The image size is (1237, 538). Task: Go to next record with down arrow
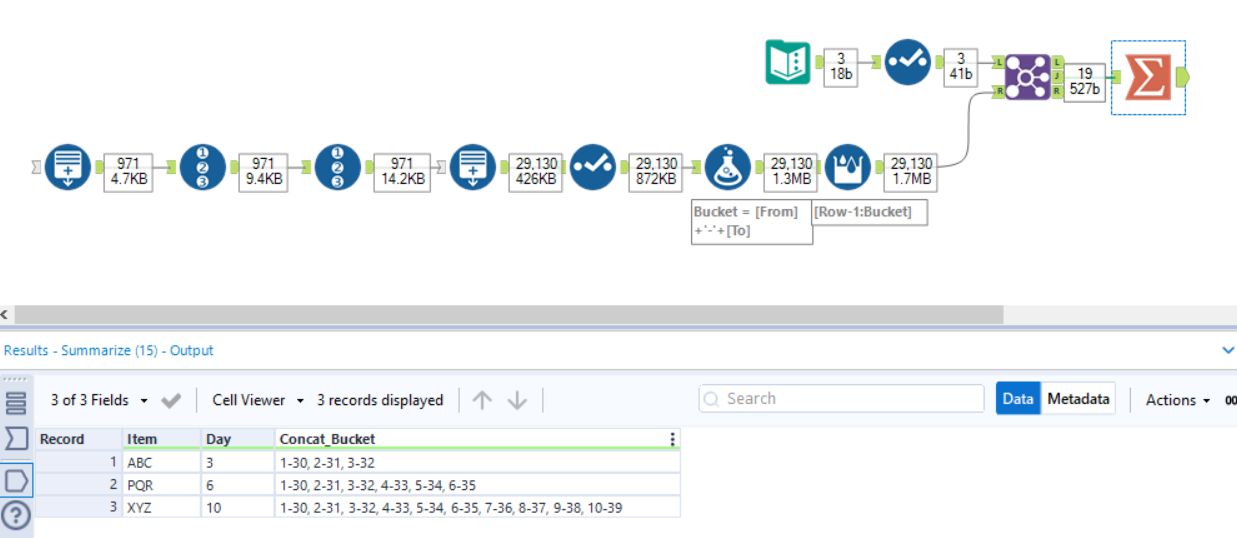tap(517, 400)
